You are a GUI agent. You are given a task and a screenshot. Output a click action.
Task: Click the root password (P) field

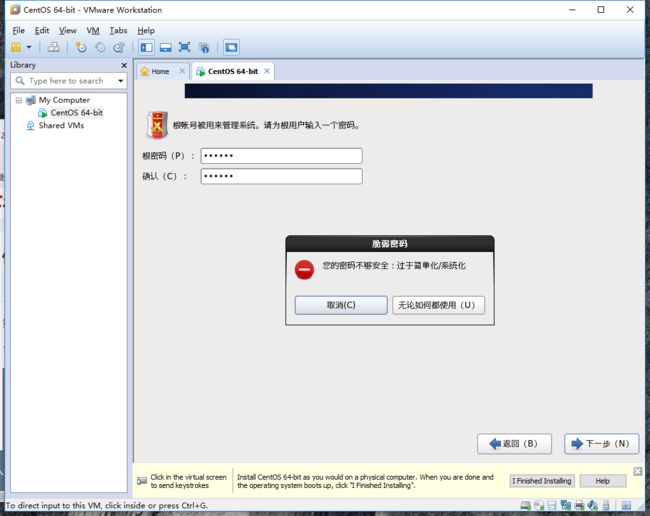[281, 156]
